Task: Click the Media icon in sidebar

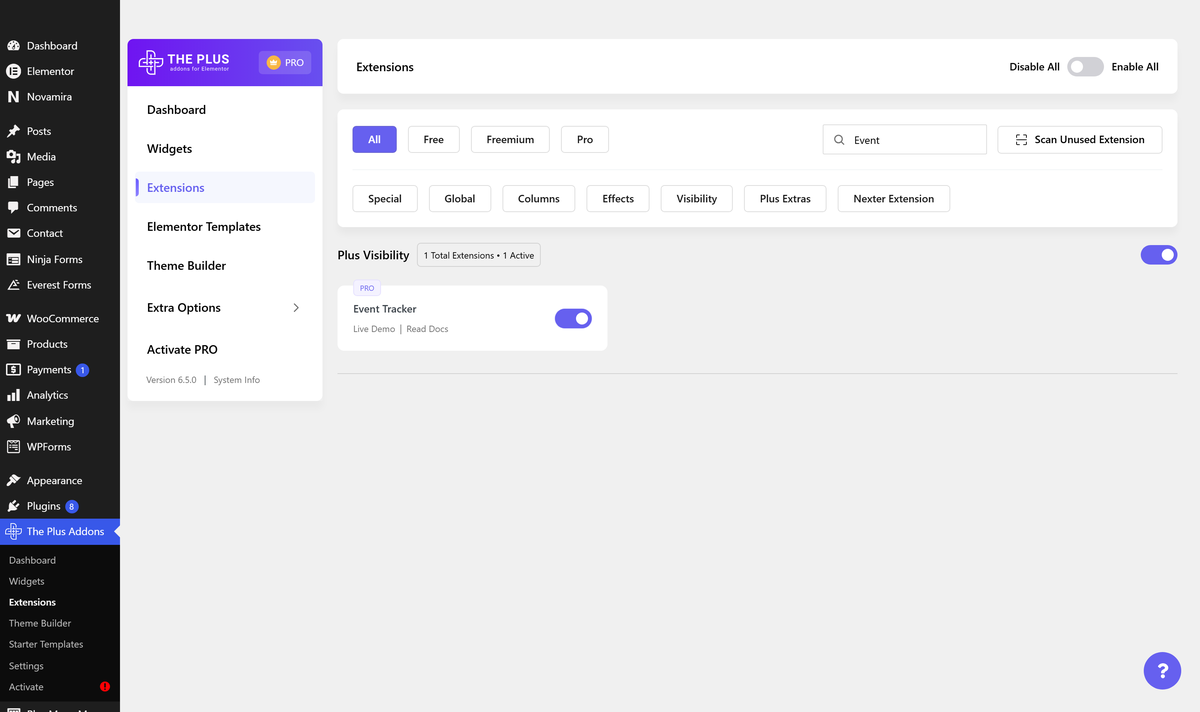Action: coord(14,157)
